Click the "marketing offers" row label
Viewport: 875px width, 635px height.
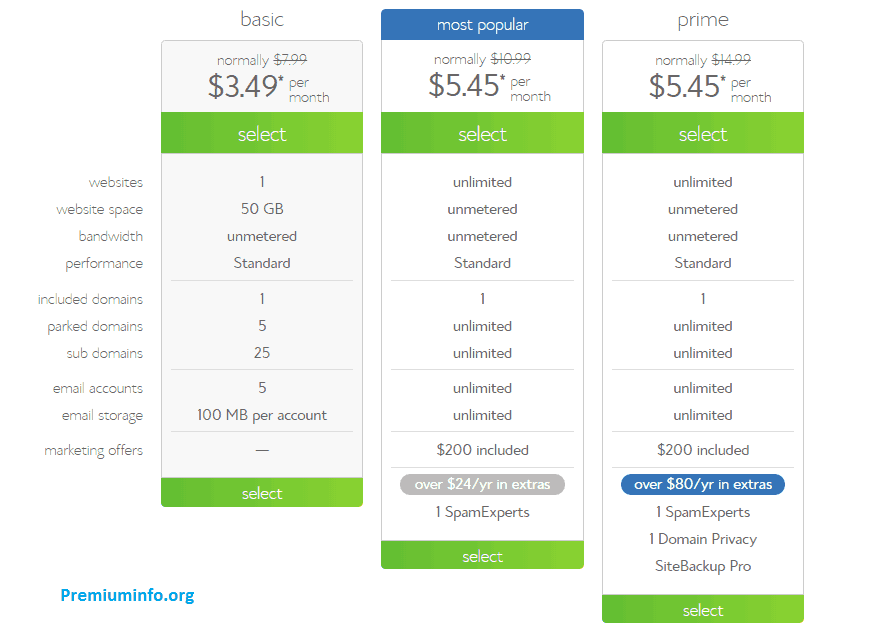[x=93, y=451]
